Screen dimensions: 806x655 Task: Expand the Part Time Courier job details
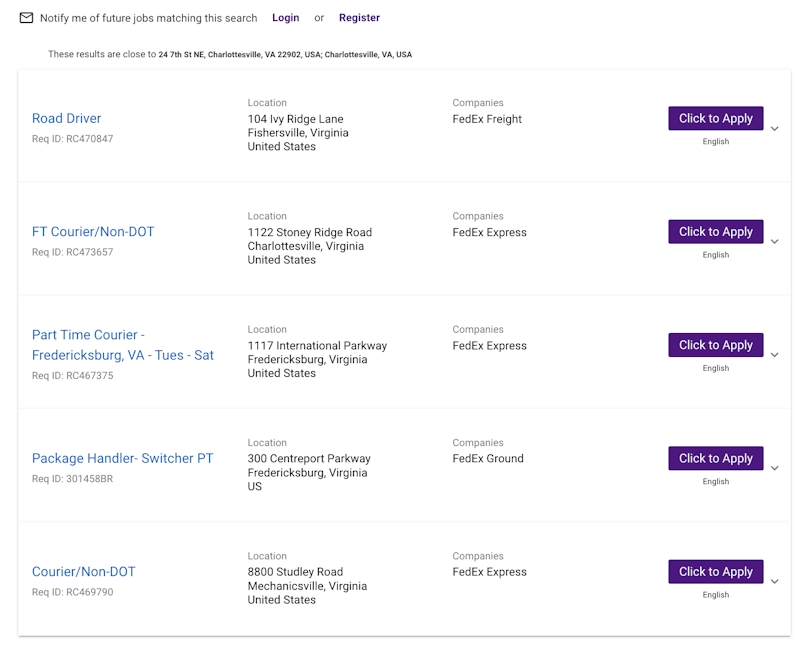tap(774, 356)
